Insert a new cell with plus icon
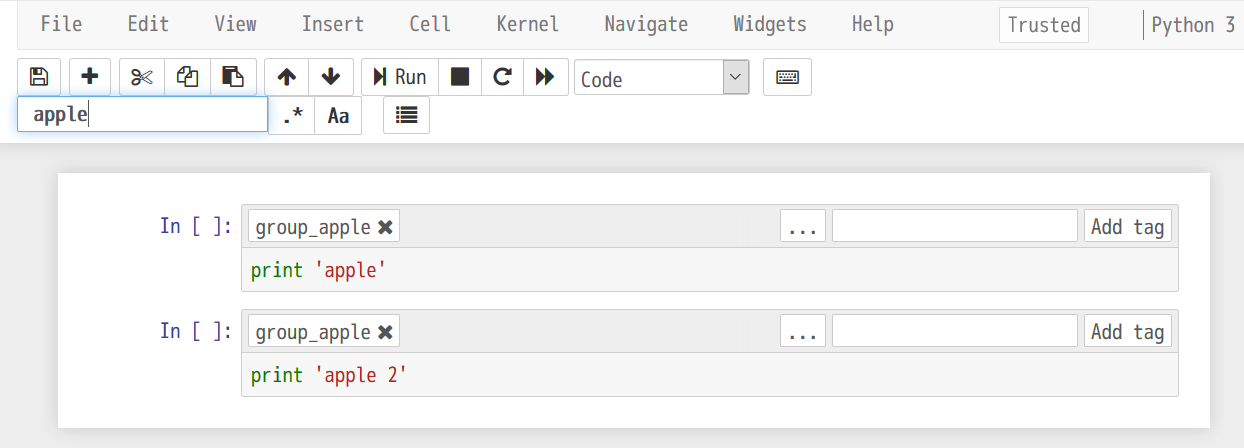Image resolution: width=1244 pixels, height=448 pixels. 90,77
